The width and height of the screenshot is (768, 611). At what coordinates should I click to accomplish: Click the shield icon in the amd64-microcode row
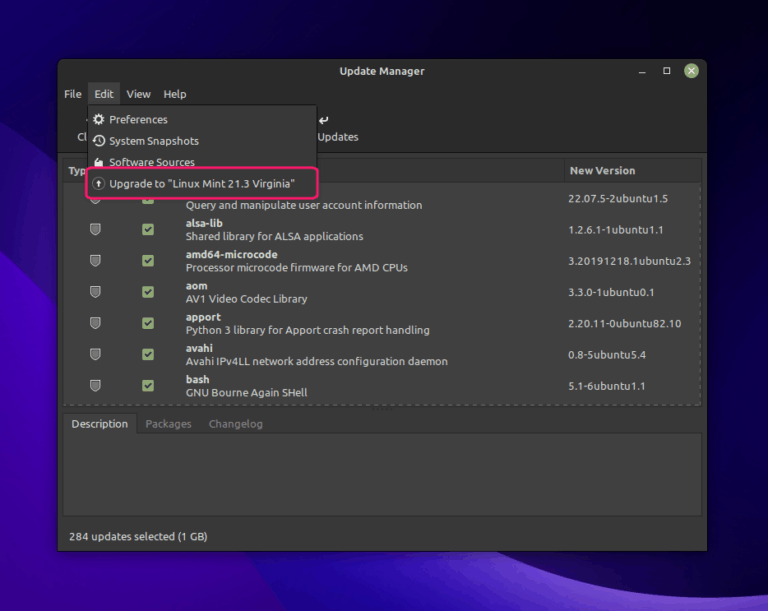tap(96, 261)
